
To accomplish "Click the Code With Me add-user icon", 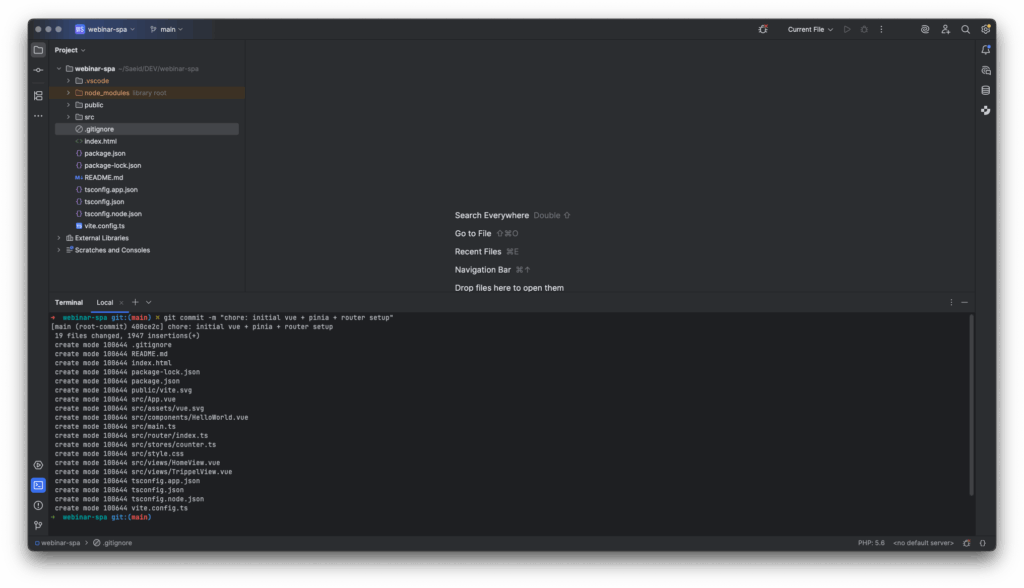I will point(946,30).
